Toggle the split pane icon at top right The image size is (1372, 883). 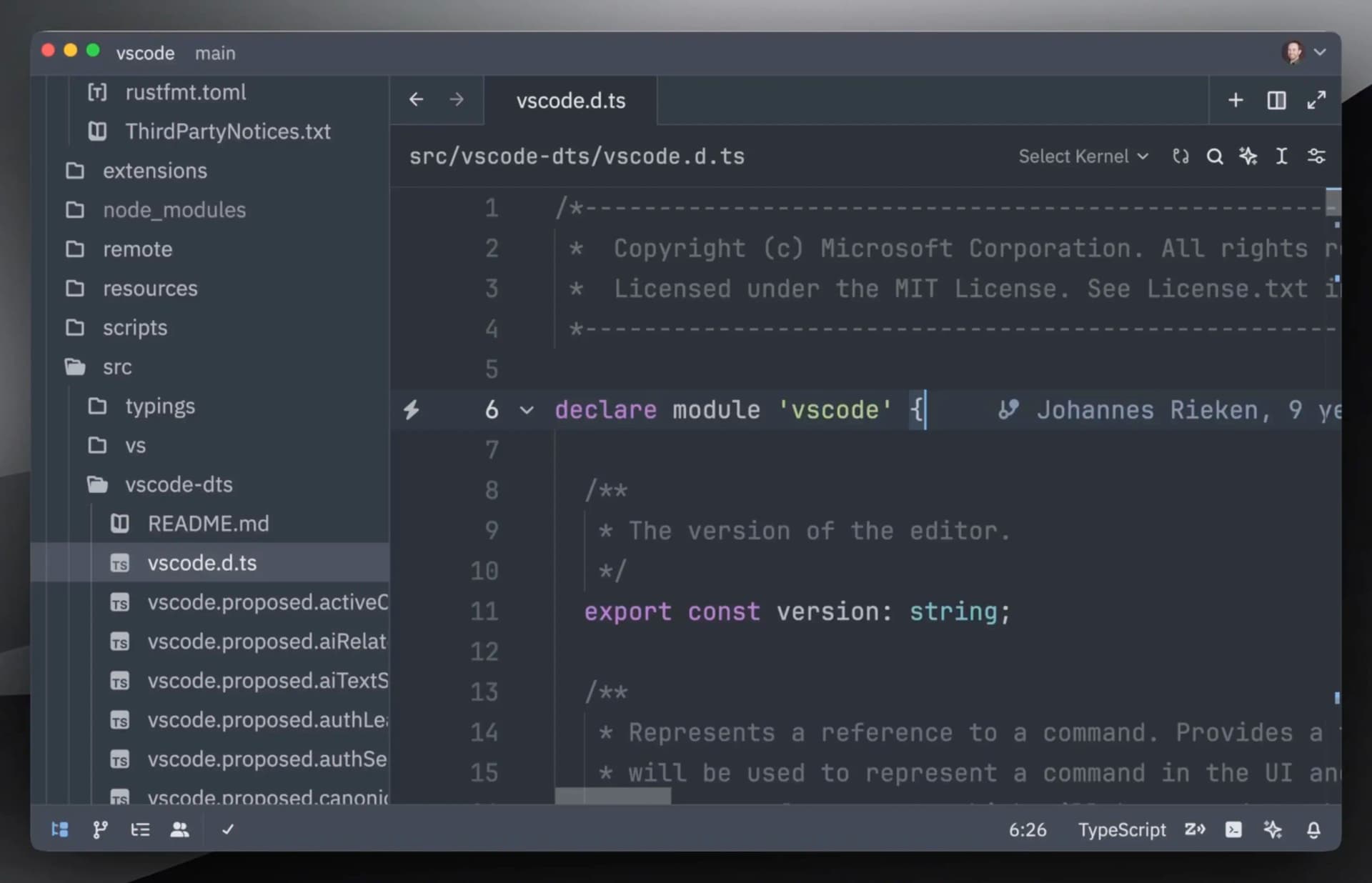click(1276, 100)
